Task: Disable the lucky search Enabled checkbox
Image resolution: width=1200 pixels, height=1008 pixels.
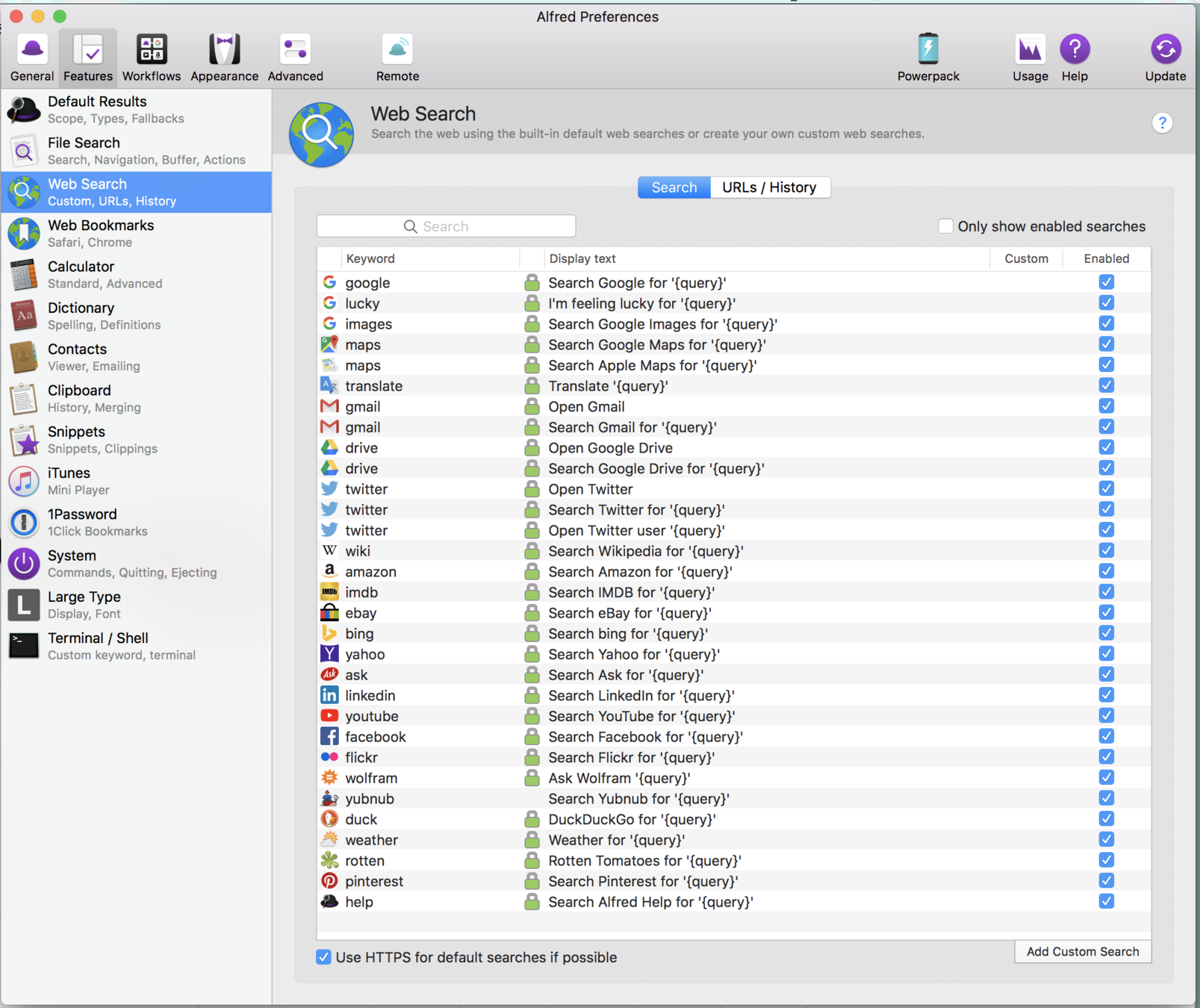Action: (1106, 302)
